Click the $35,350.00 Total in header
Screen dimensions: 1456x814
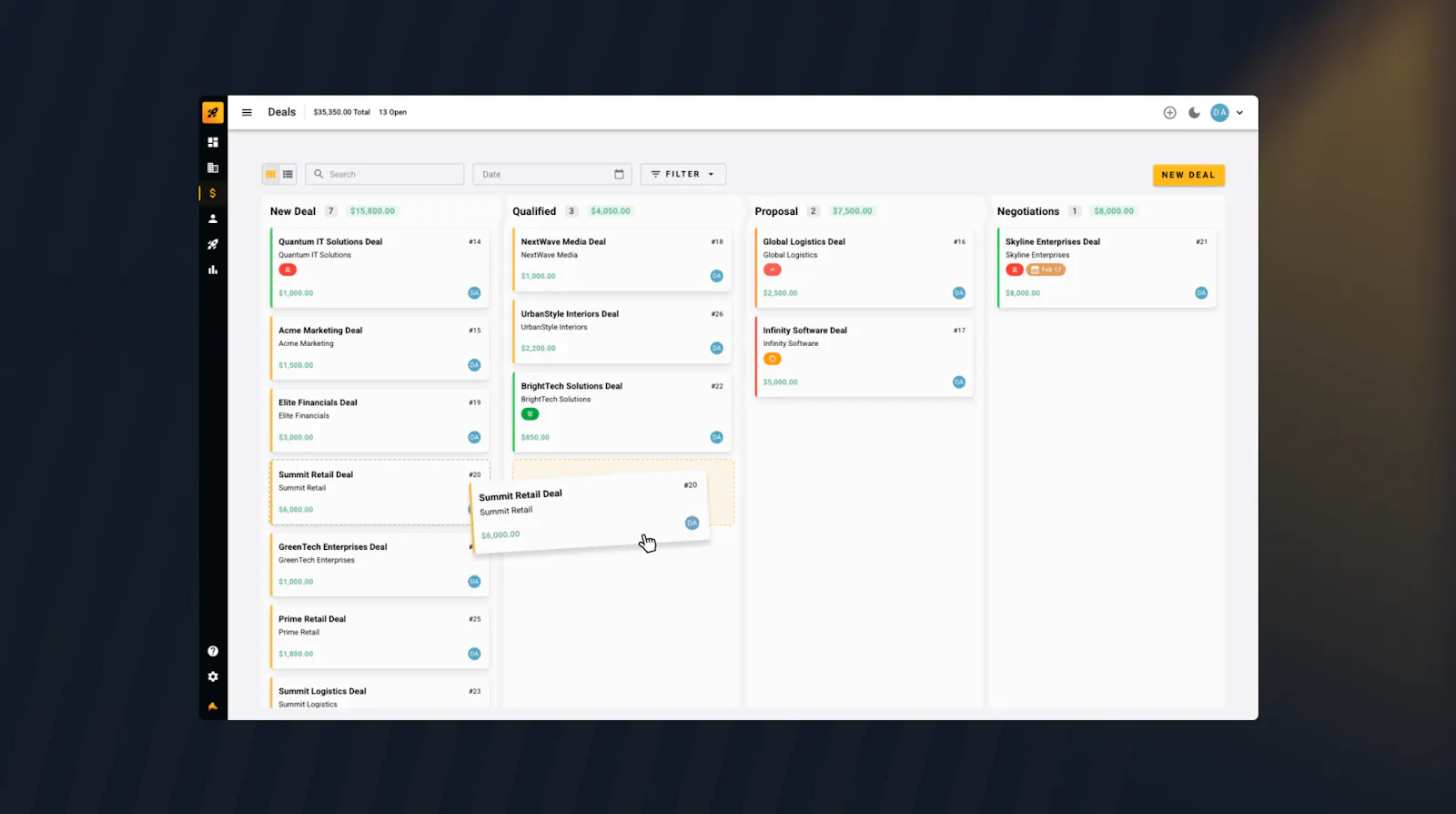click(x=341, y=112)
